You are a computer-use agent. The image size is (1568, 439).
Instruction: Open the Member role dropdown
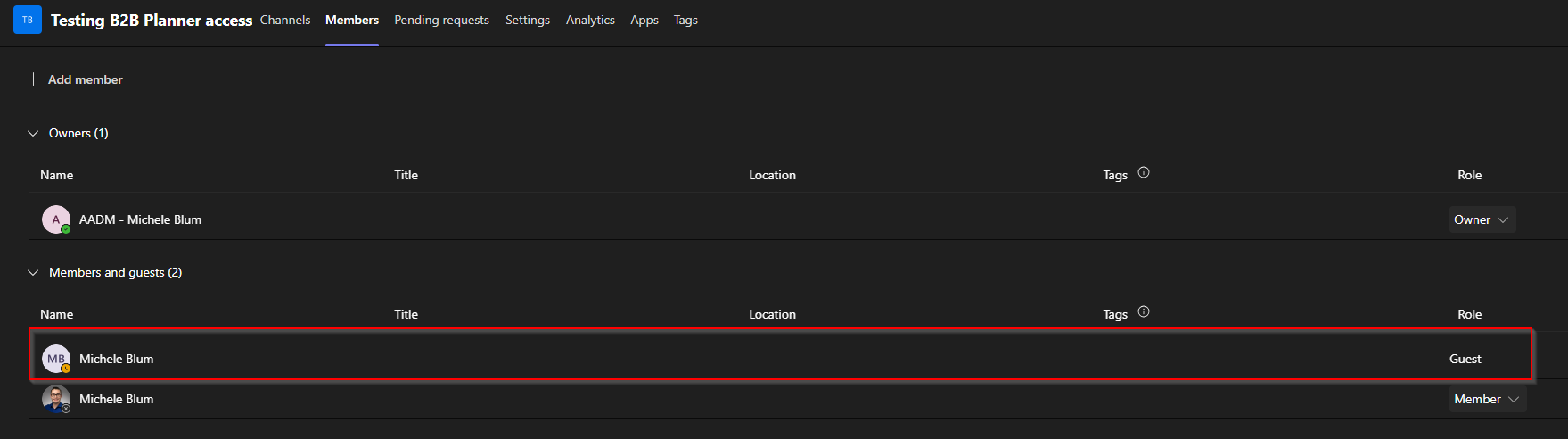click(1487, 399)
